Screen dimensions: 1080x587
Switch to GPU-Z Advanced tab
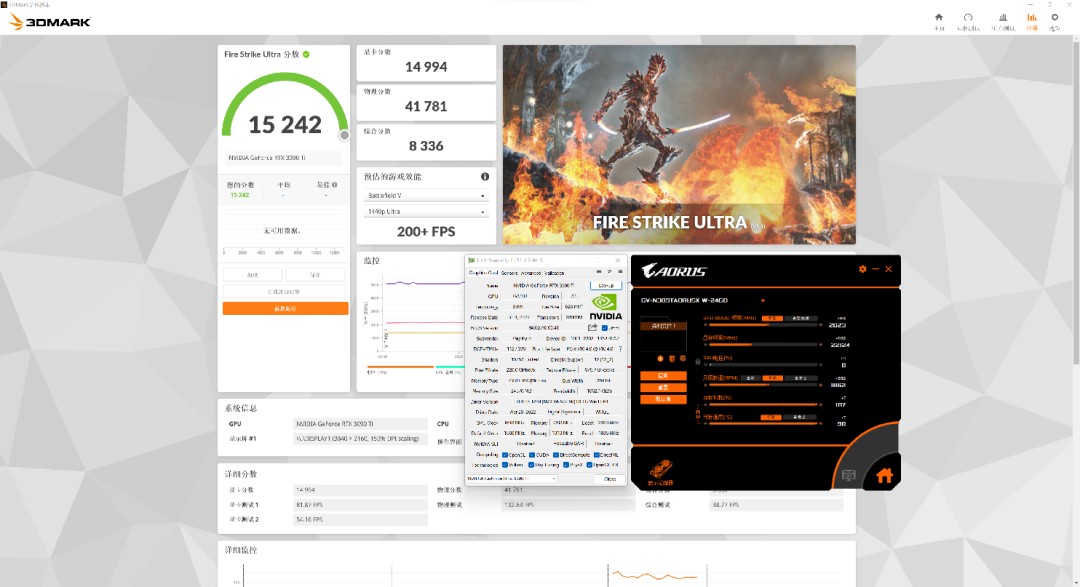[x=530, y=273]
